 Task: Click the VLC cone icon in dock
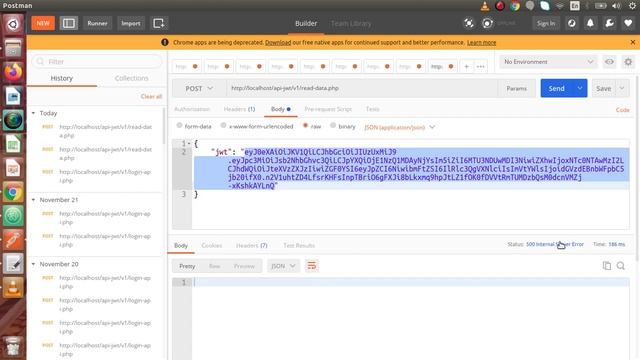coord(13,287)
